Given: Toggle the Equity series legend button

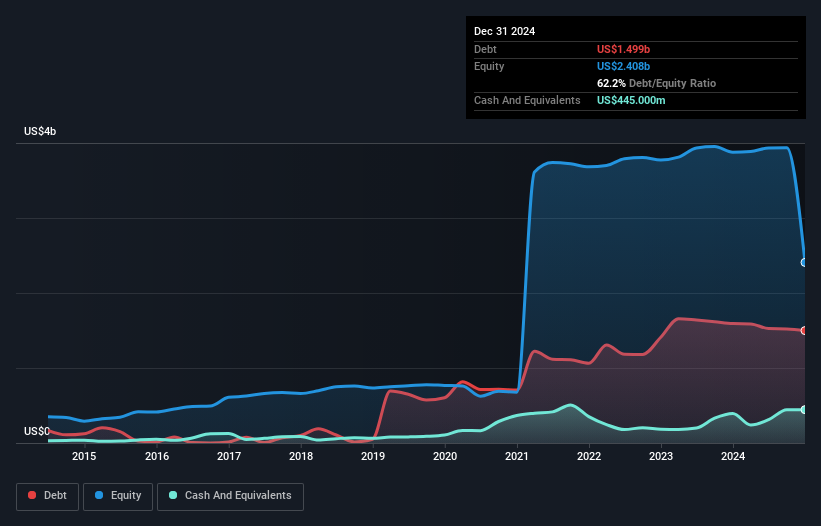Looking at the screenshot, I should [118, 496].
